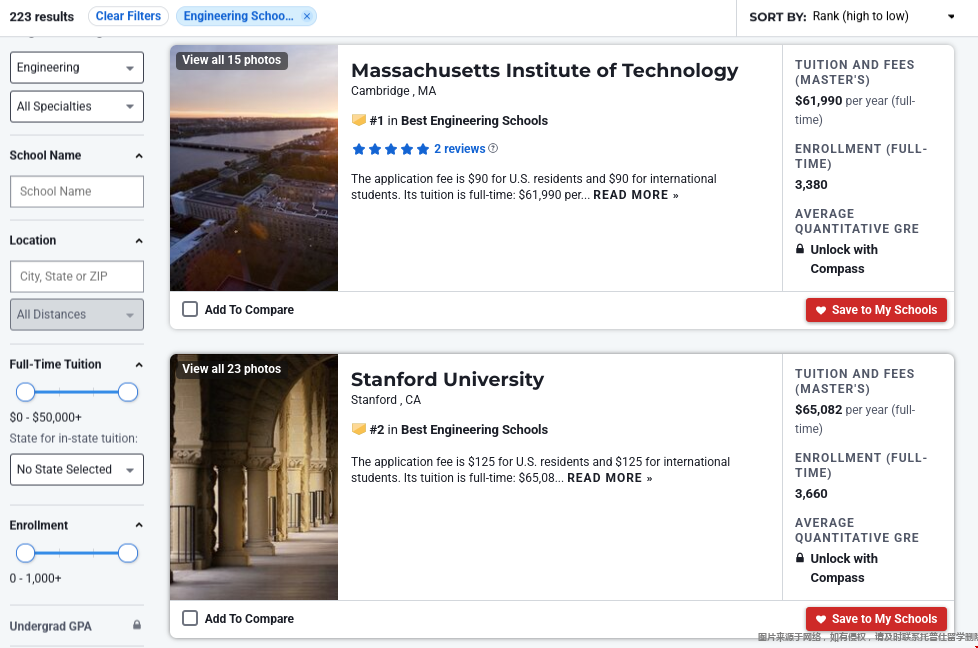The image size is (978, 648).
Task: View all 23 photos of Stanford
Action: click(231, 369)
